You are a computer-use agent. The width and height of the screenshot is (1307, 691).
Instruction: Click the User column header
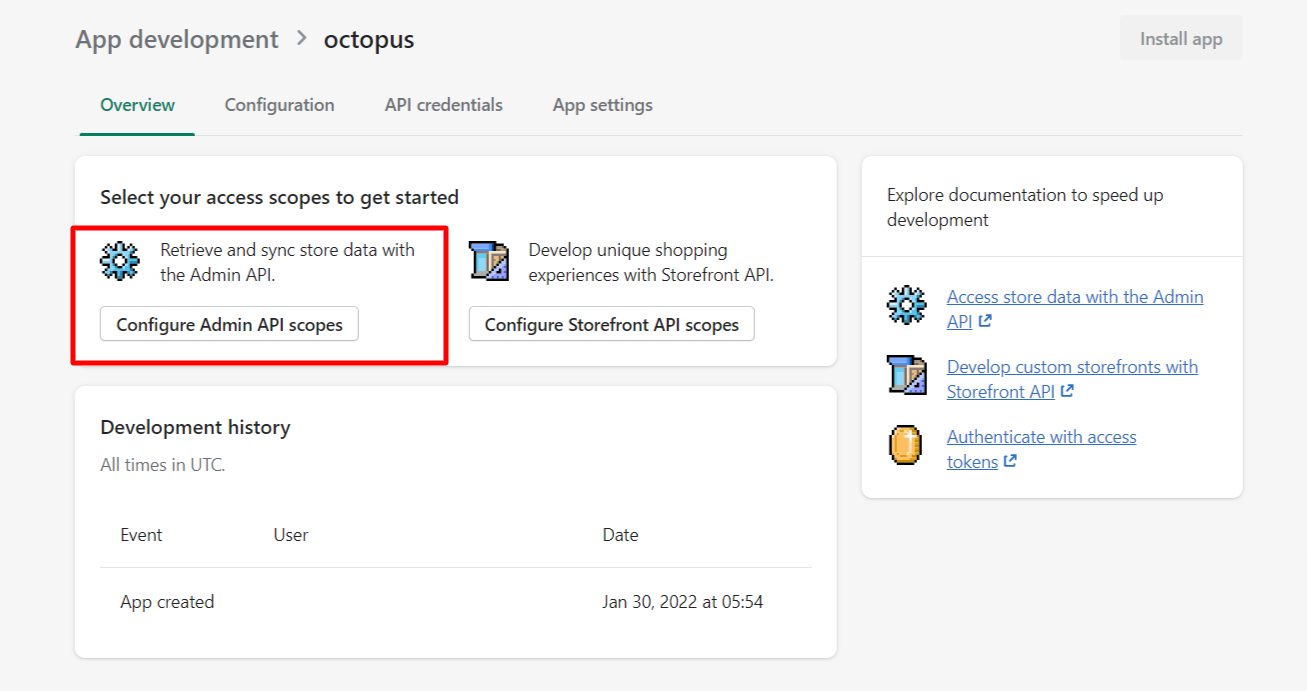pyautogui.click(x=291, y=535)
